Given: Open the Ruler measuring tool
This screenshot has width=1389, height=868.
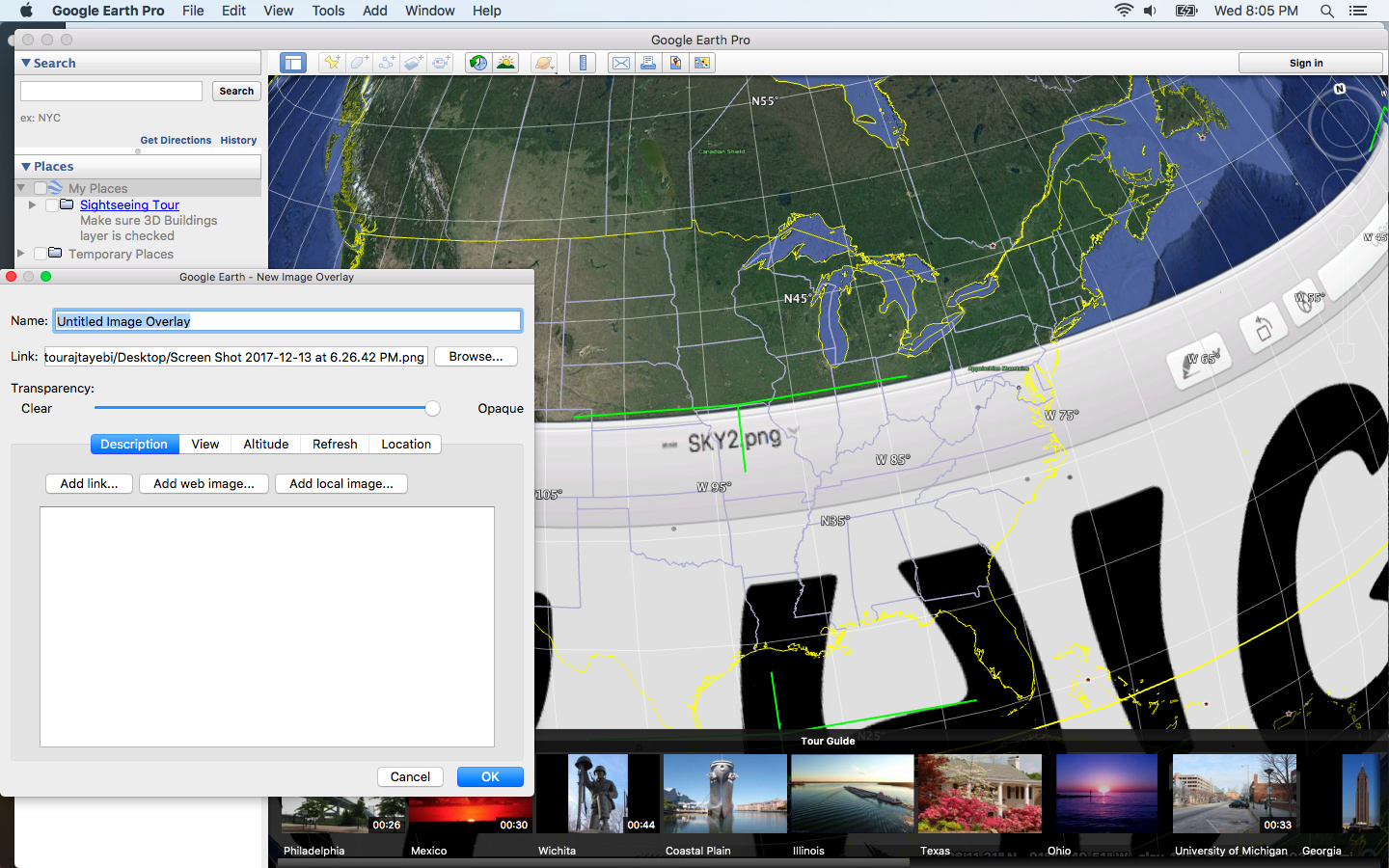Looking at the screenshot, I should [x=583, y=63].
